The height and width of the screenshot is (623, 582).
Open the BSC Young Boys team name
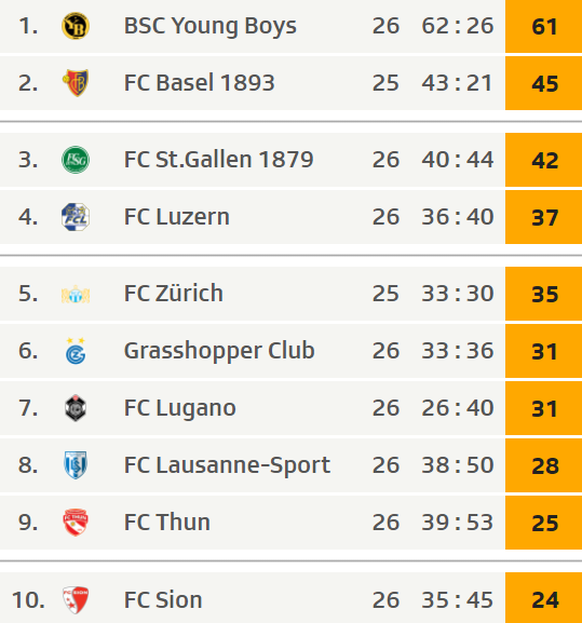210,26
